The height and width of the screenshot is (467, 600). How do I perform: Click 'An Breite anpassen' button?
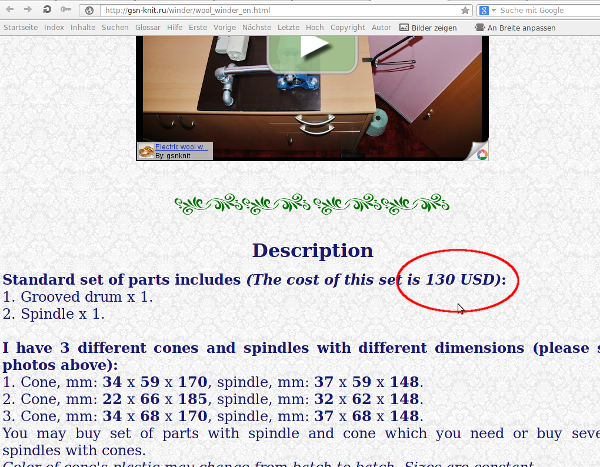pyautogui.click(x=515, y=28)
